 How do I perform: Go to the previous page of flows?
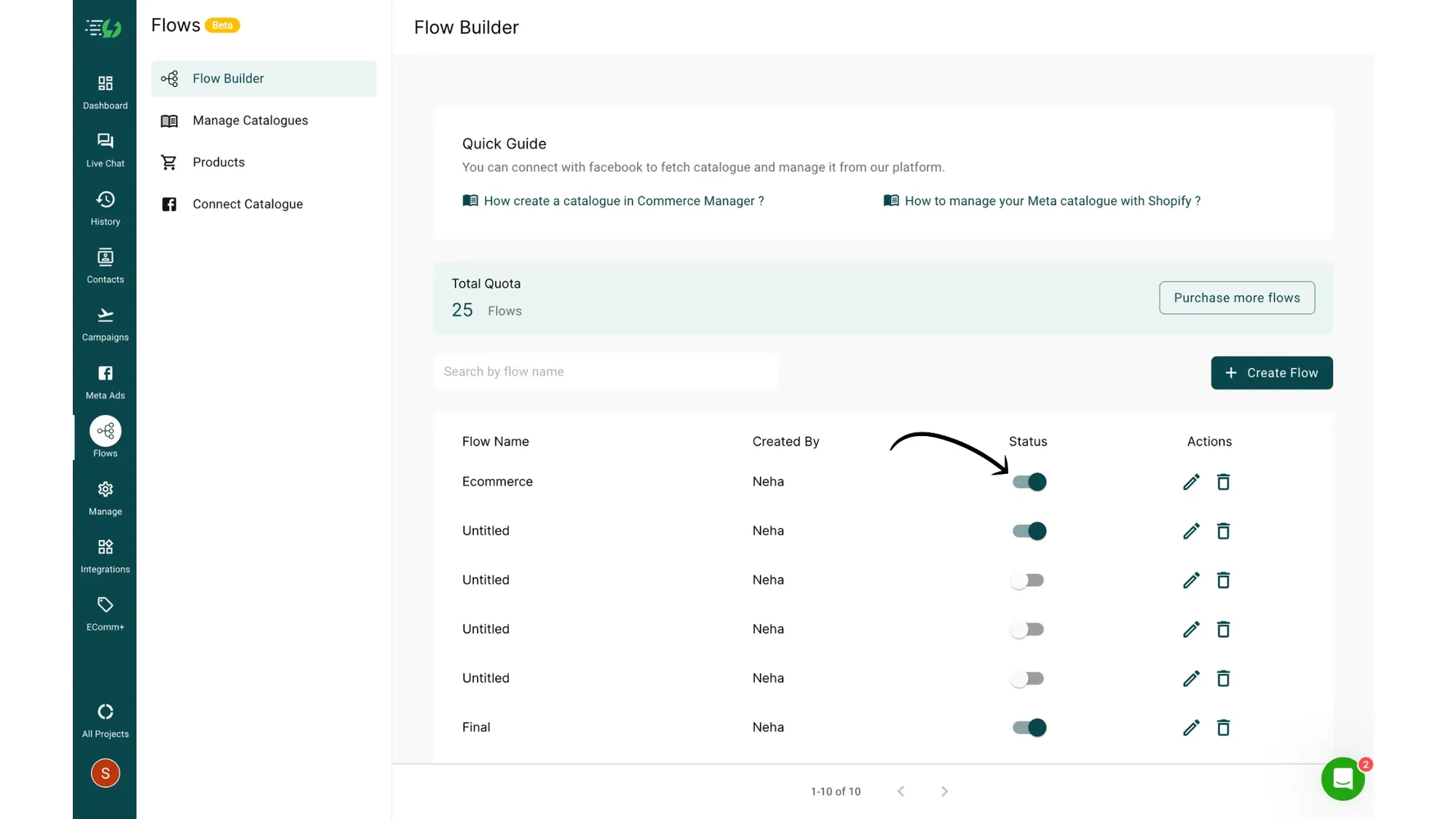coord(901,791)
